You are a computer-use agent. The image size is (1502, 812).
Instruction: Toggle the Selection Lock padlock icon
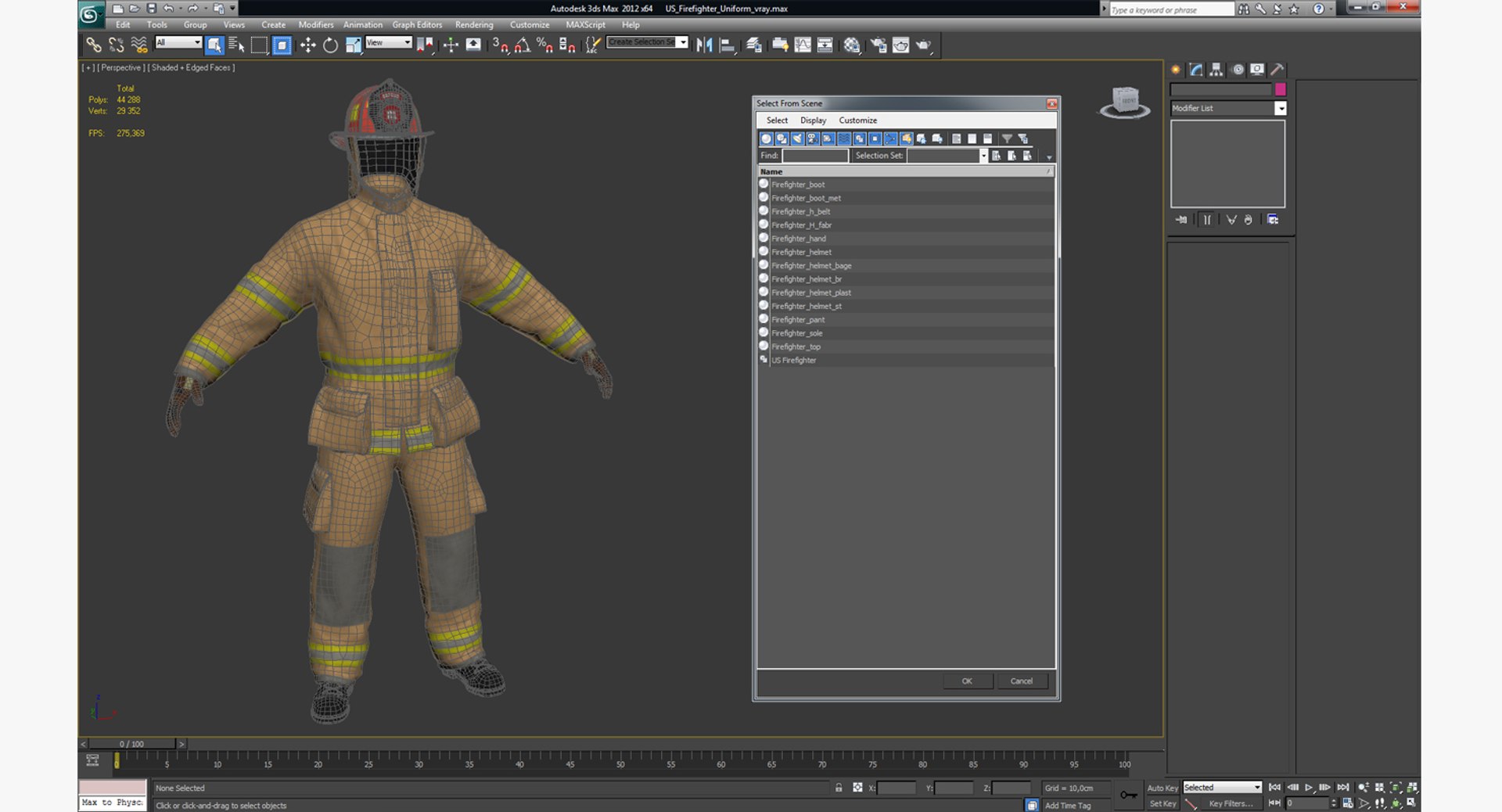click(839, 788)
